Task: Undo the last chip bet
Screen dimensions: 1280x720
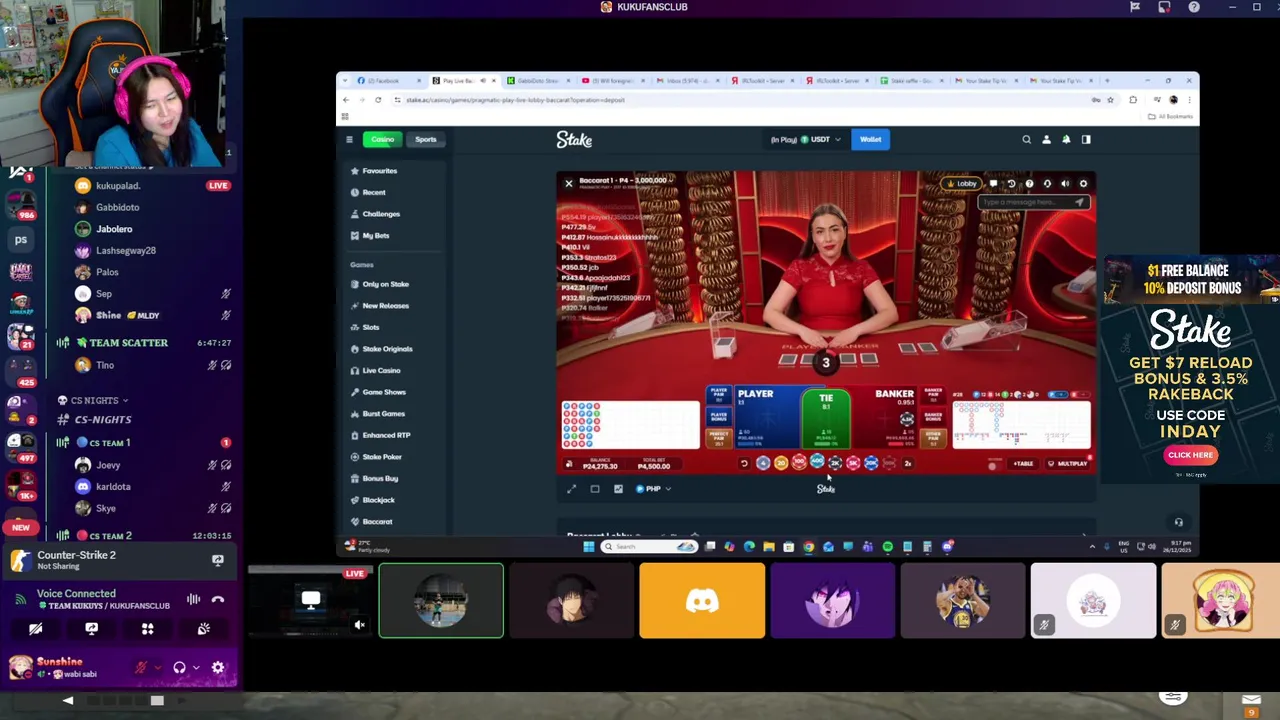Action: [x=744, y=463]
